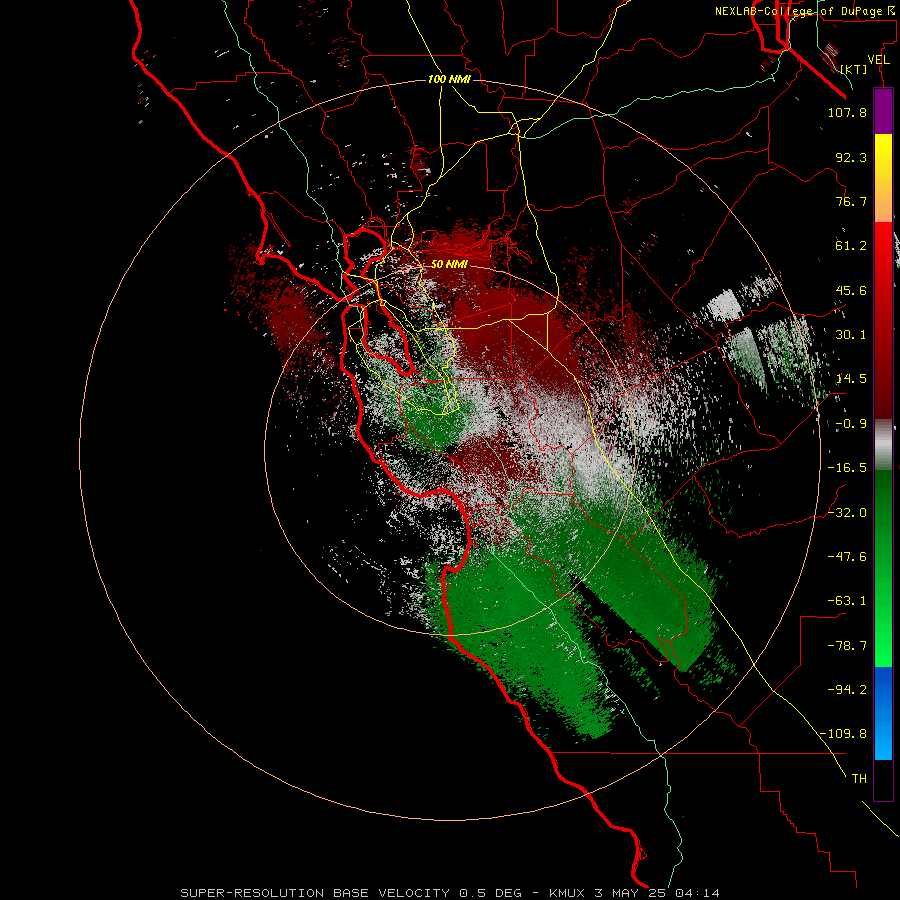Select the yellow-orange segment of color bar
The height and width of the screenshot is (900, 900).
(x=883, y=179)
